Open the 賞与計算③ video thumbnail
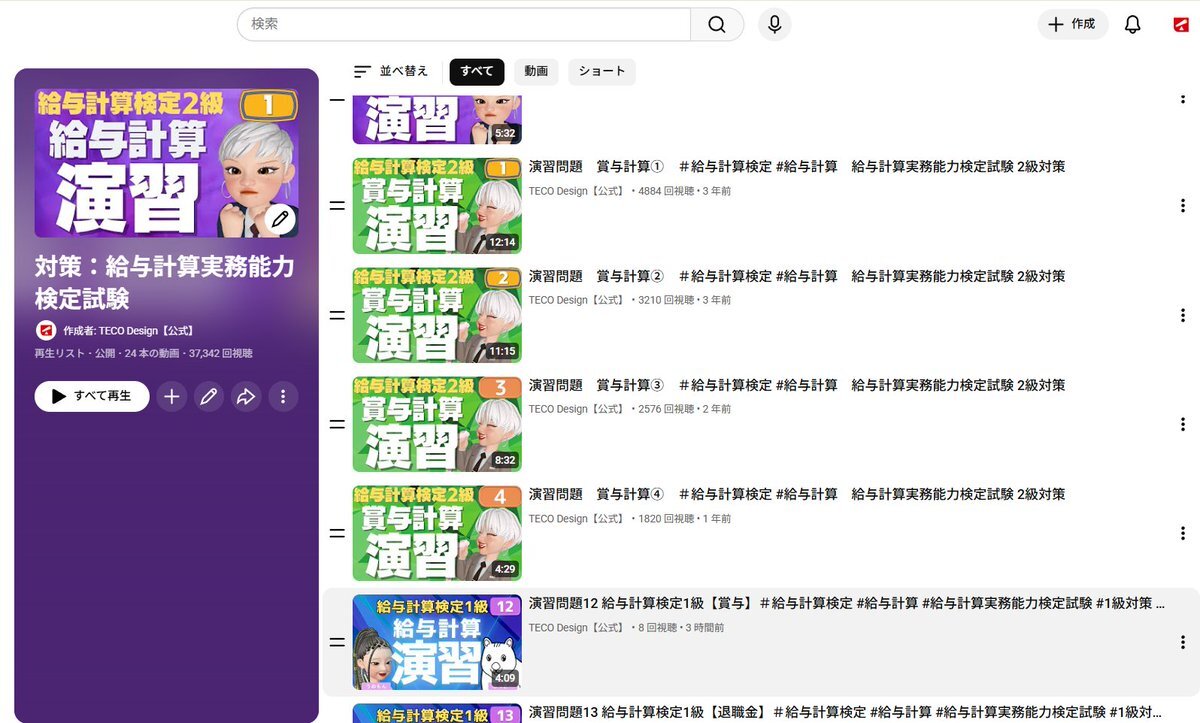The height and width of the screenshot is (723, 1200). 437,424
